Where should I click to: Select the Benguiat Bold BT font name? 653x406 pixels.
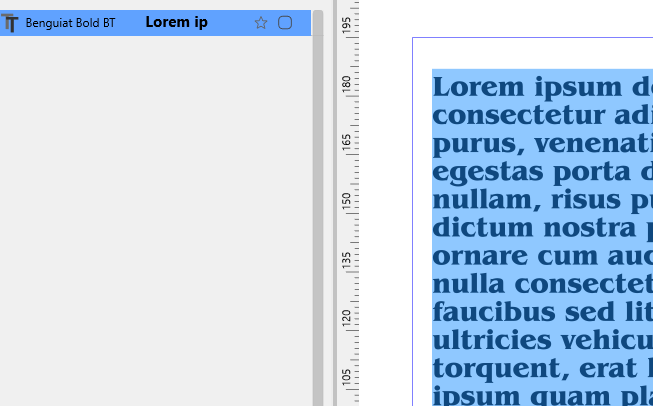[70, 23]
